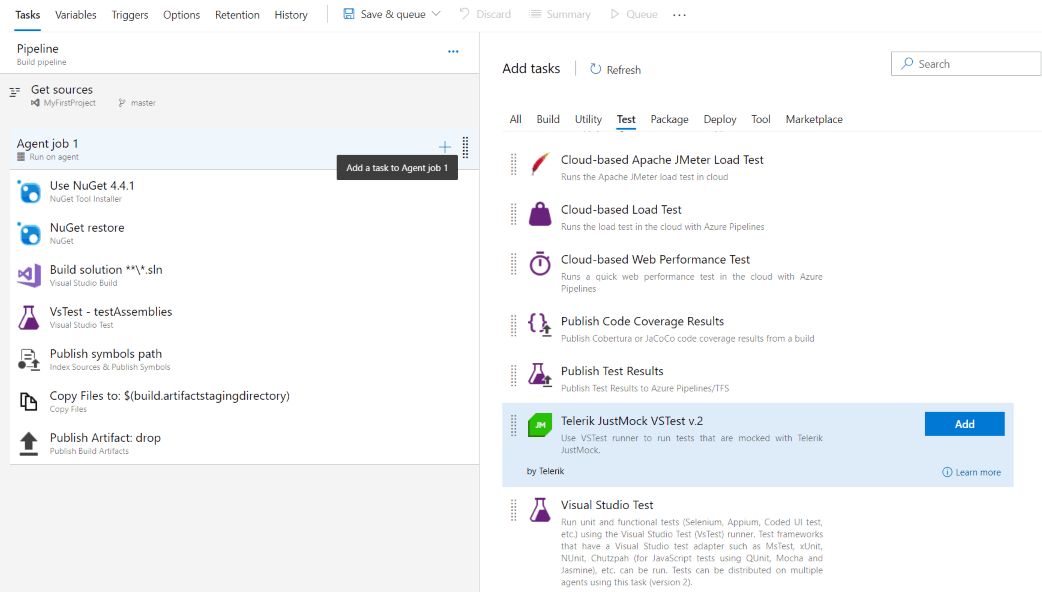
Task: Open the Pipeline ellipsis menu
Action: [453, 51]
